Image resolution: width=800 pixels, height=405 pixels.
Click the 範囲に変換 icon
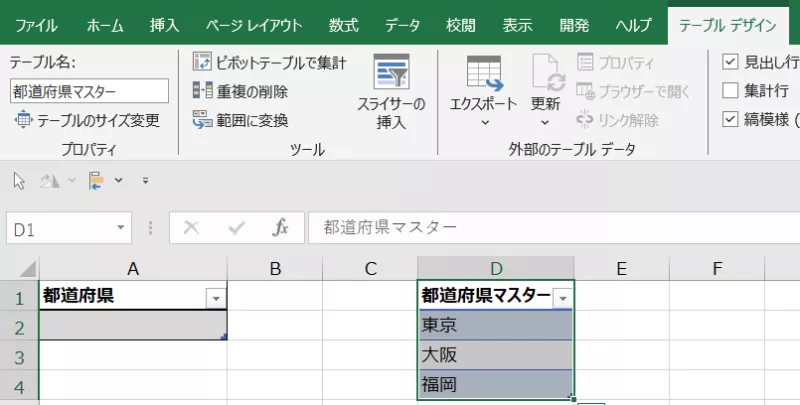[x=203, y=121]
